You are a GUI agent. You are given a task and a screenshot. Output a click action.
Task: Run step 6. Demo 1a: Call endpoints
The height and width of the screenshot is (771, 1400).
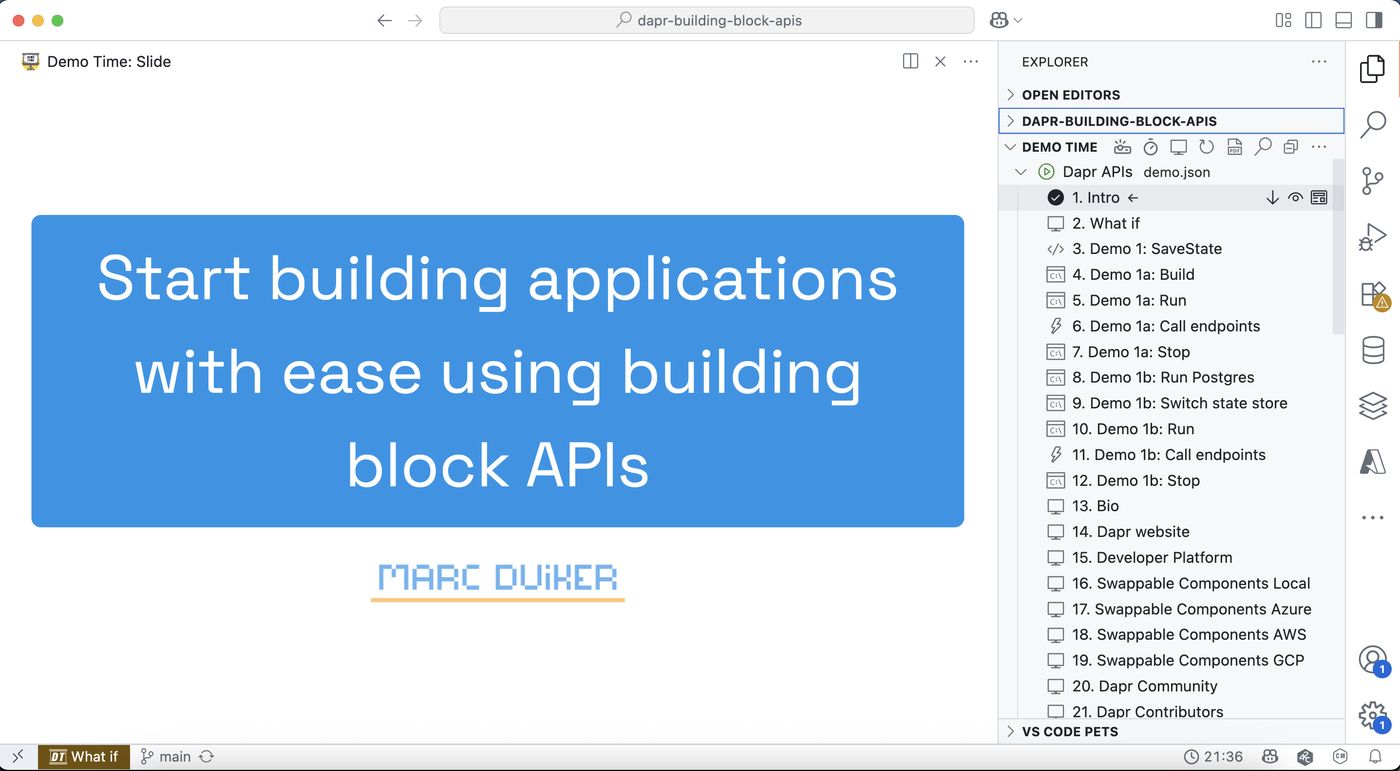[x=1165, y=326]
